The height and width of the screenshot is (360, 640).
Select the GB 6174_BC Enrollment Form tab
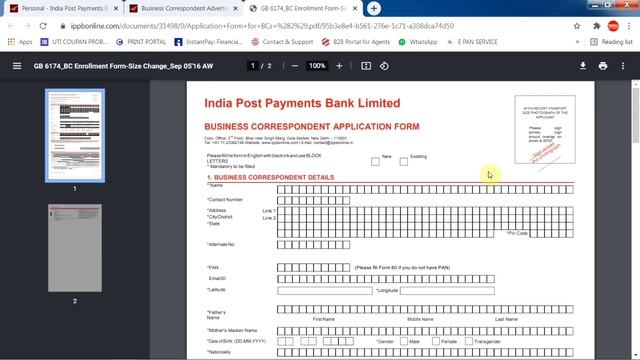[x=303, y=8]
